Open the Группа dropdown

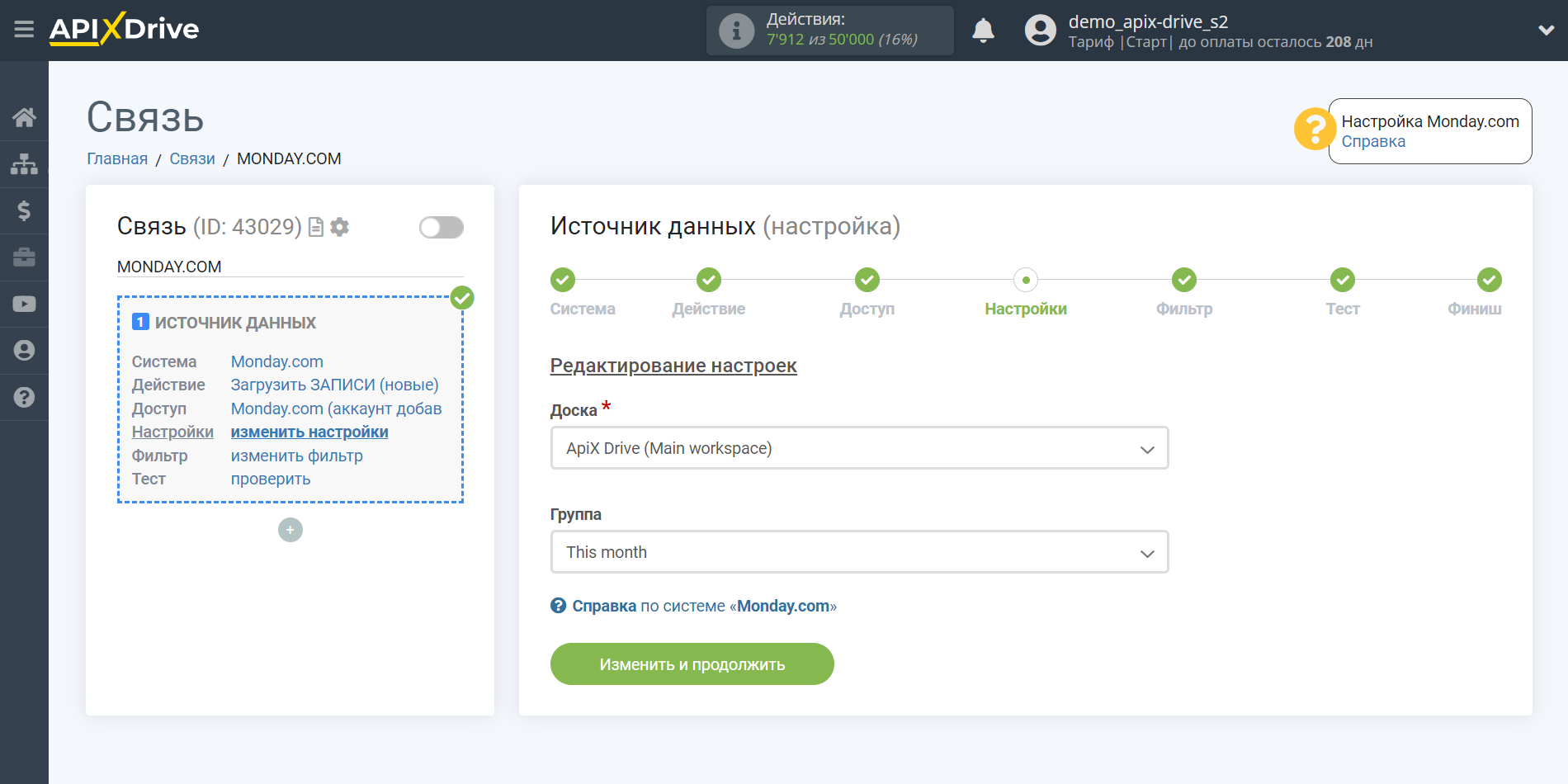[859, 552]
